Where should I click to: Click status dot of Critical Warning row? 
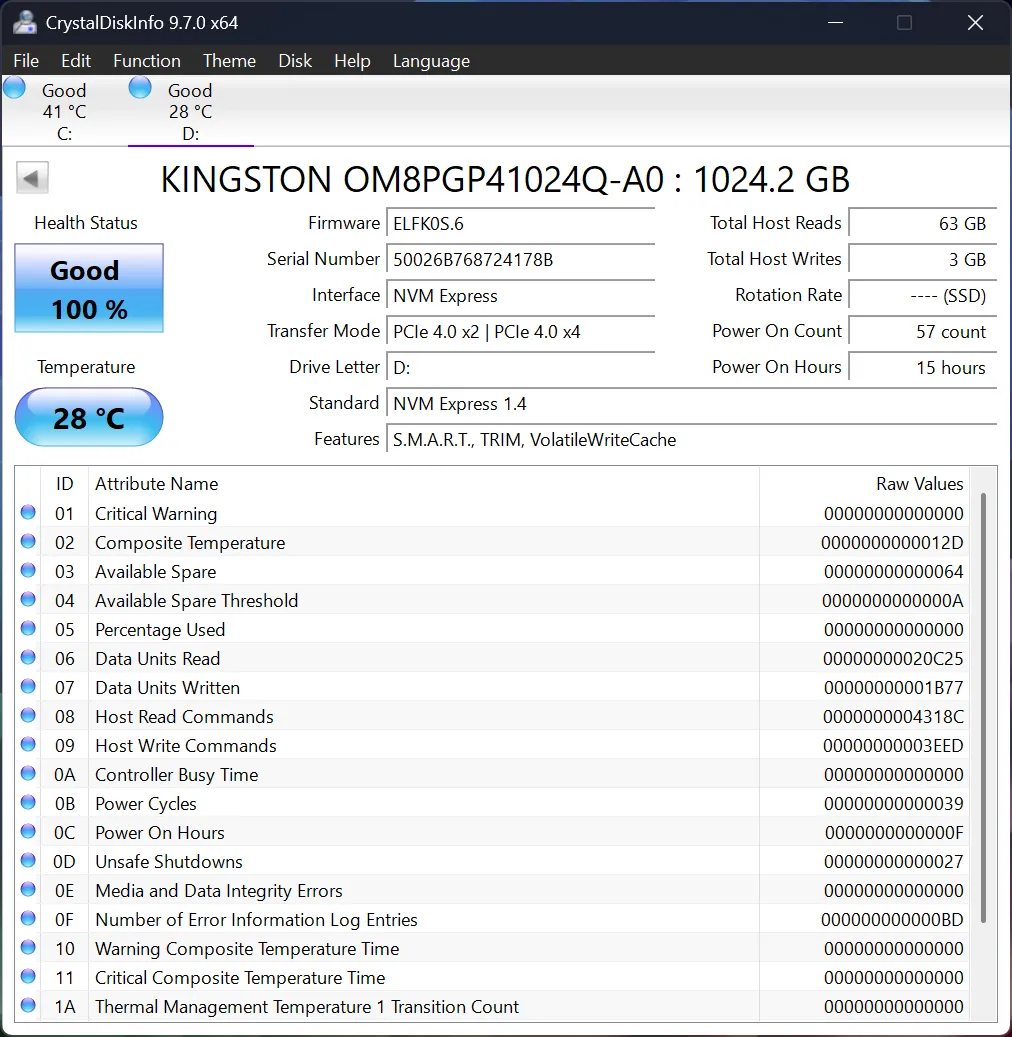click(x=28, y=512)
